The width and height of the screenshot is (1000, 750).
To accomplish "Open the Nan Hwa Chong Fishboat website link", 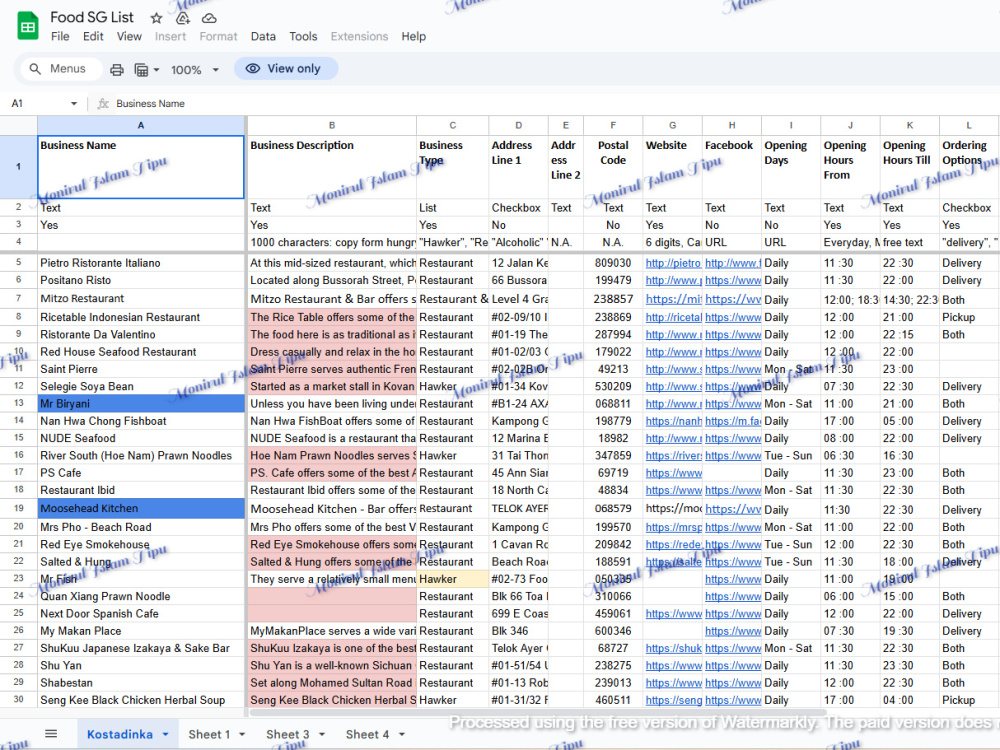I will click(673, 421).
